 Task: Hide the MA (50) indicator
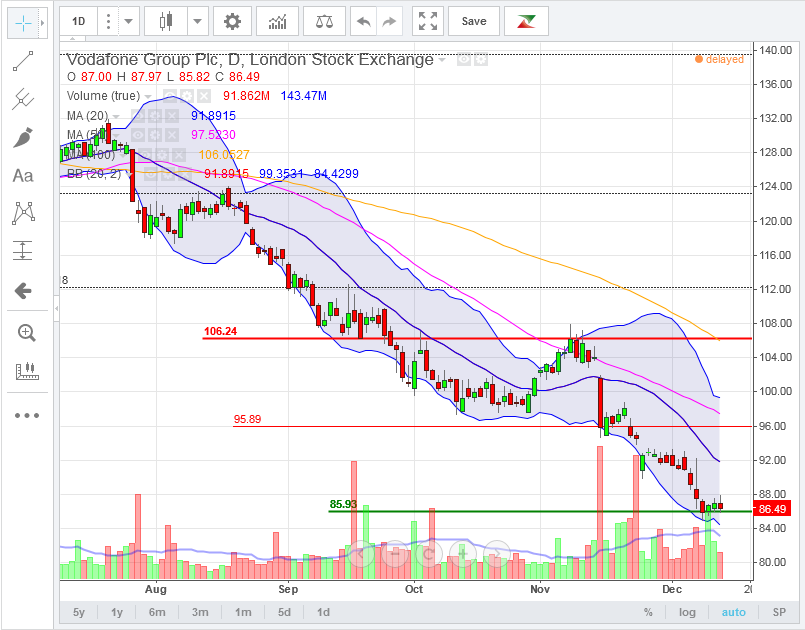(138, 135)
